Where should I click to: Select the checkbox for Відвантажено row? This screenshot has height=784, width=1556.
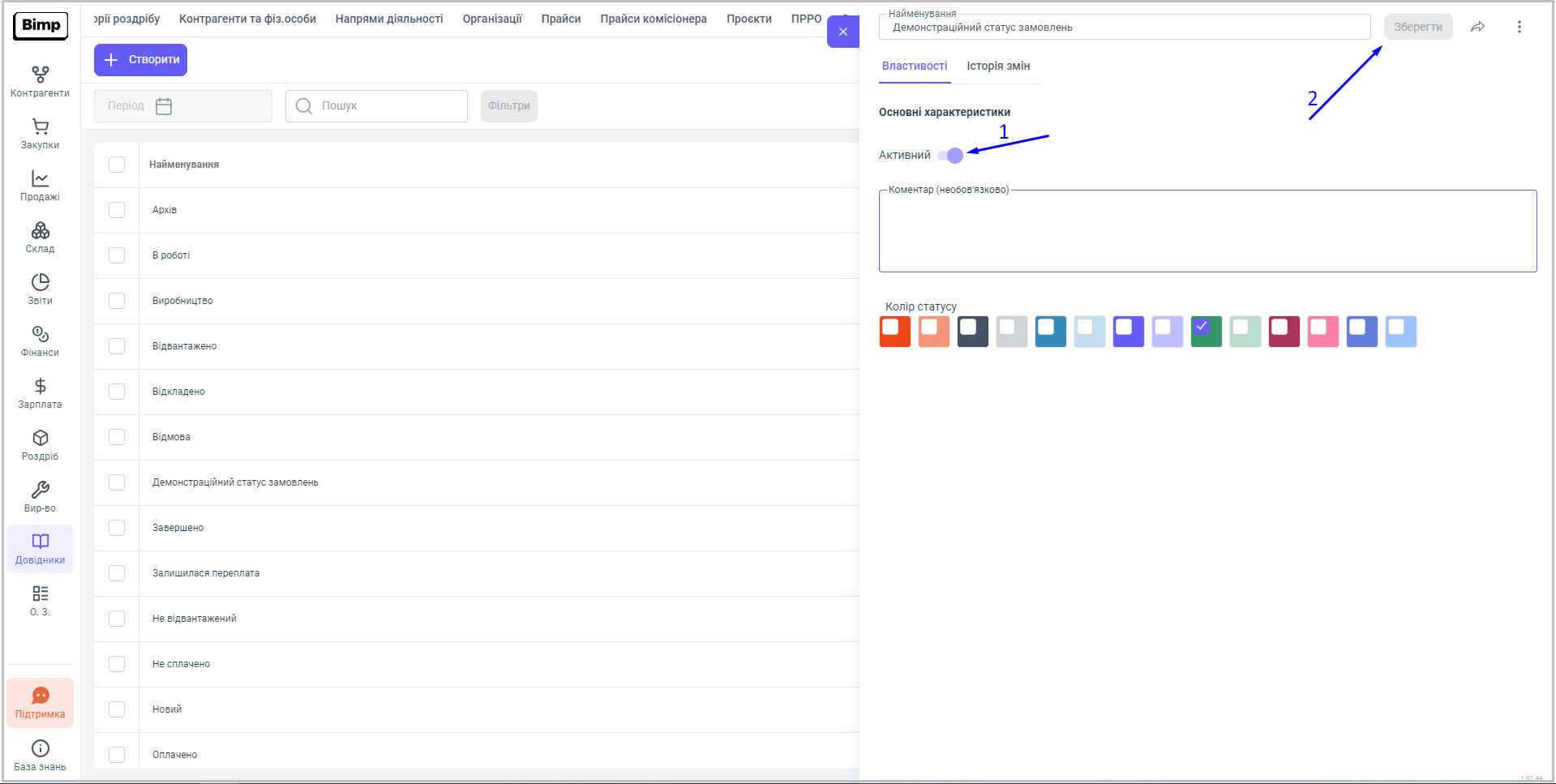coord(117,346)
